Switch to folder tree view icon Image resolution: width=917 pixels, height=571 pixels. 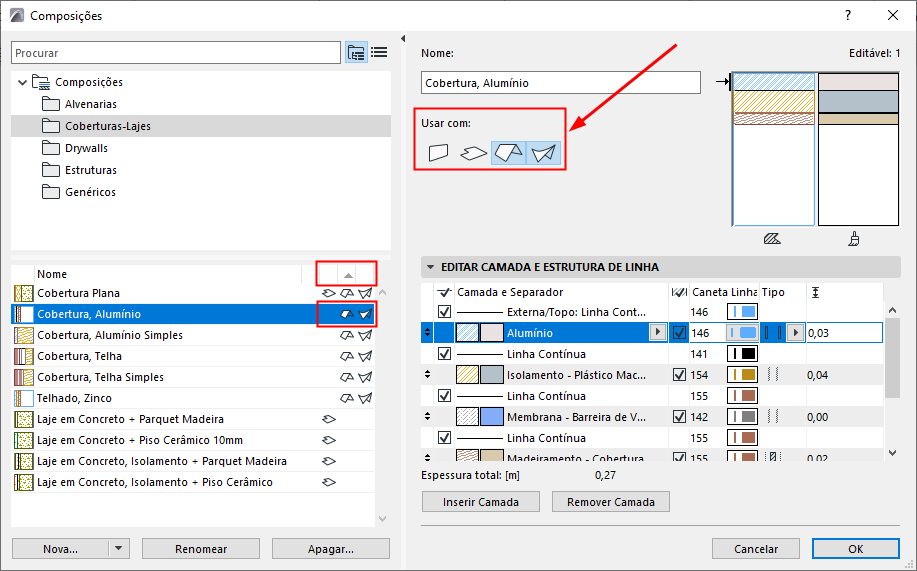pyautogui.click(x=356, y=53)
